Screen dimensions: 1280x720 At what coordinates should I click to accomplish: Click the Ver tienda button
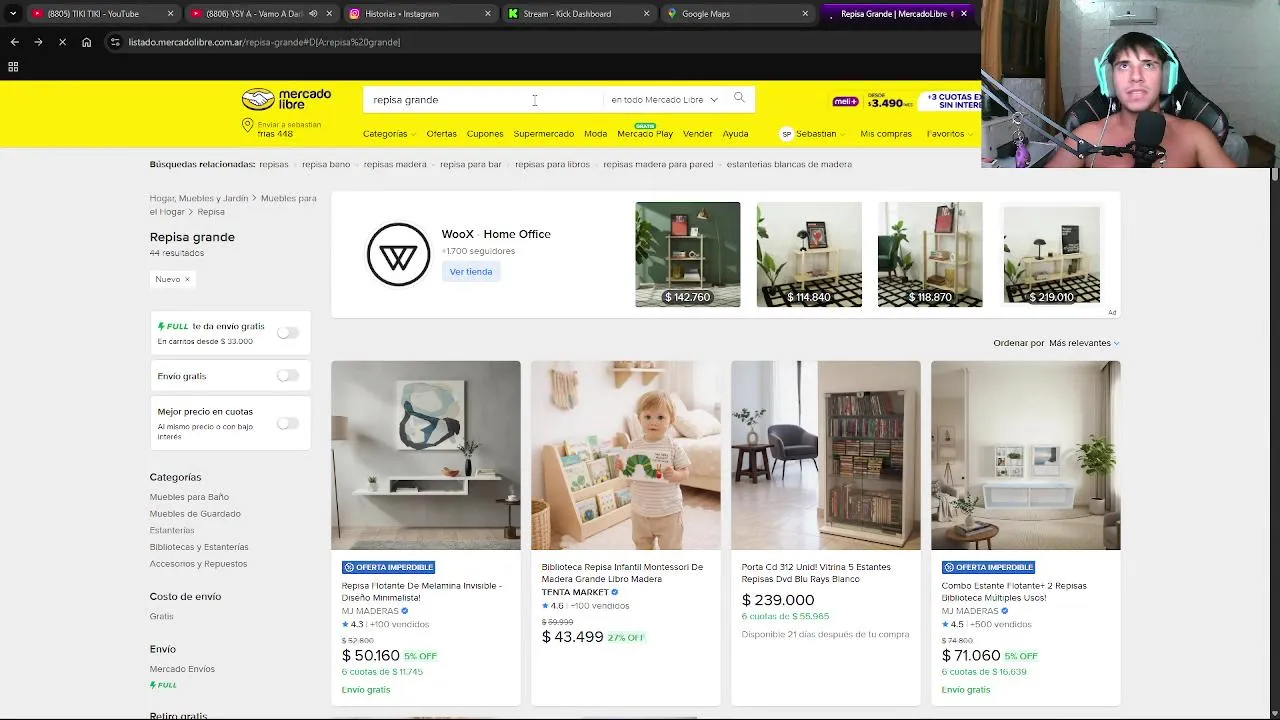click(x=471, y=272)
